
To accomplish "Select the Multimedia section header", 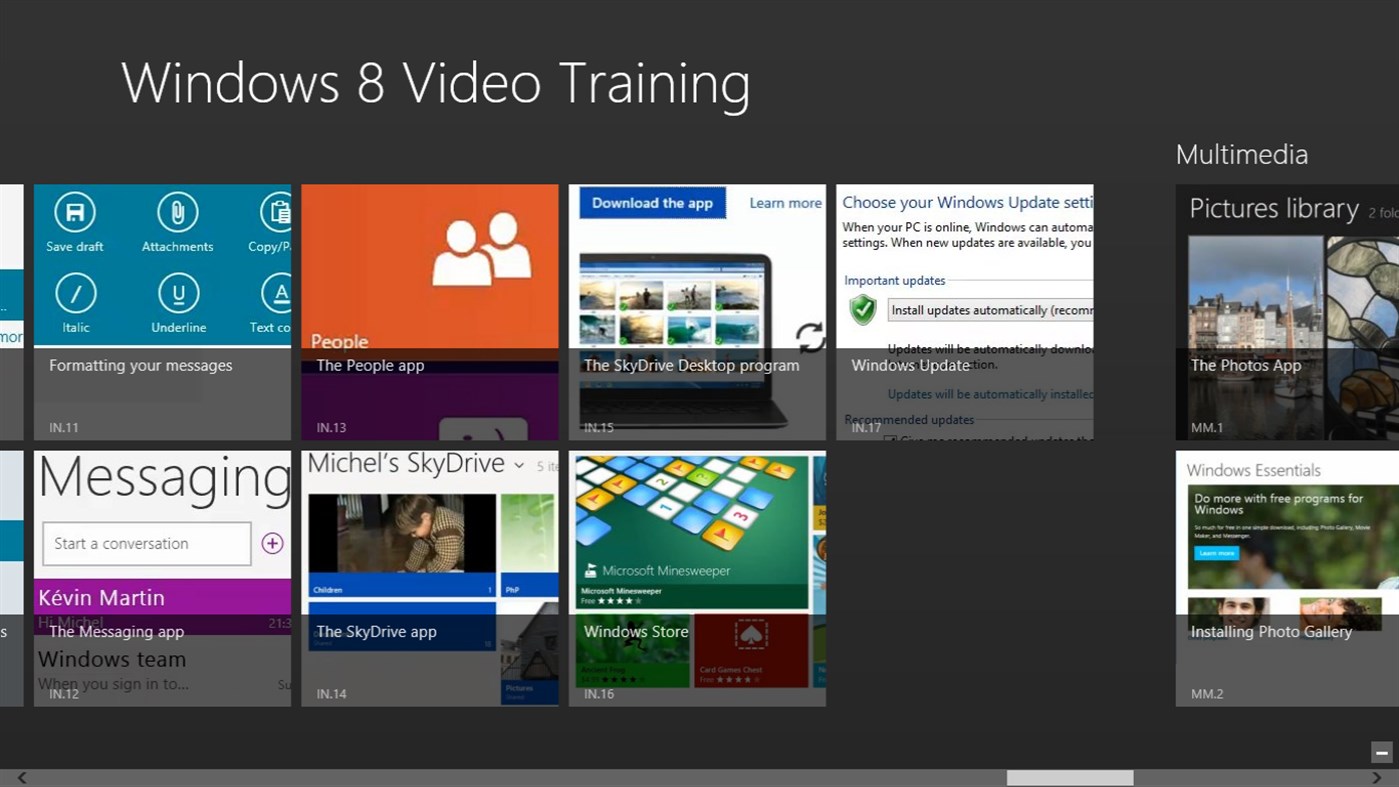I will click(1241, 154).
